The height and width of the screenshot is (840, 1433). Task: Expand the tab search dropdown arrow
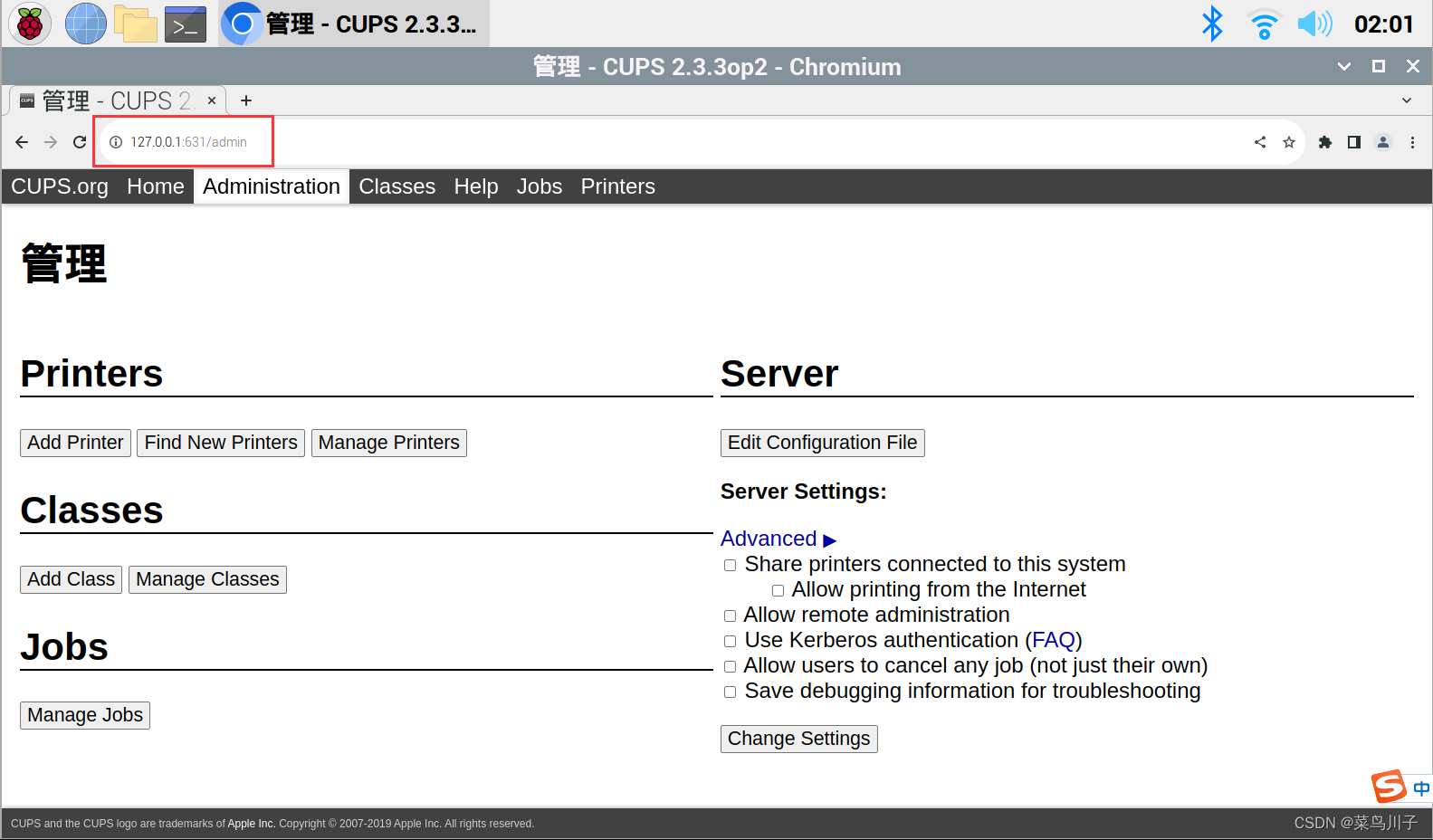(x=1407, y=100)
